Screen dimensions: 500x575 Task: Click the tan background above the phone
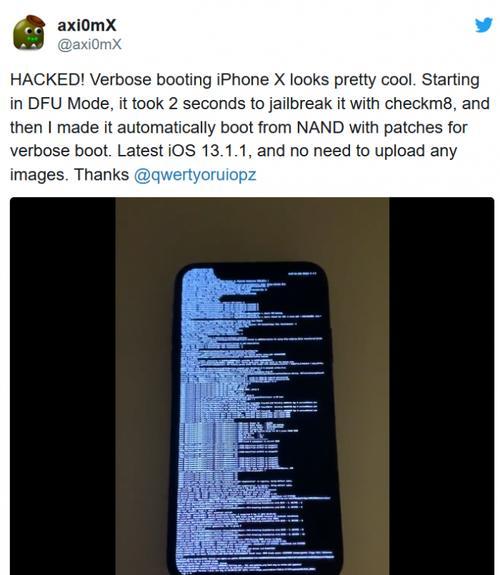[252, 229]
